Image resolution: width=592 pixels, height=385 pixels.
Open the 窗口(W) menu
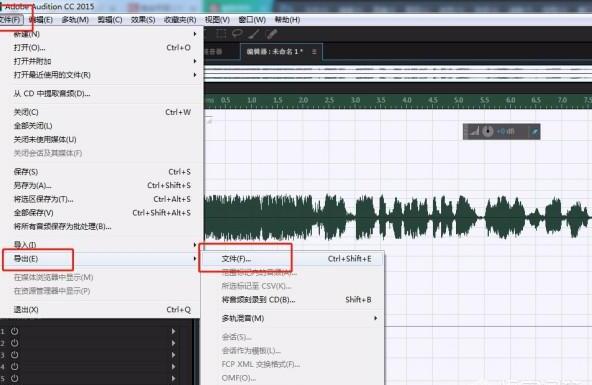tap(252, 20)
